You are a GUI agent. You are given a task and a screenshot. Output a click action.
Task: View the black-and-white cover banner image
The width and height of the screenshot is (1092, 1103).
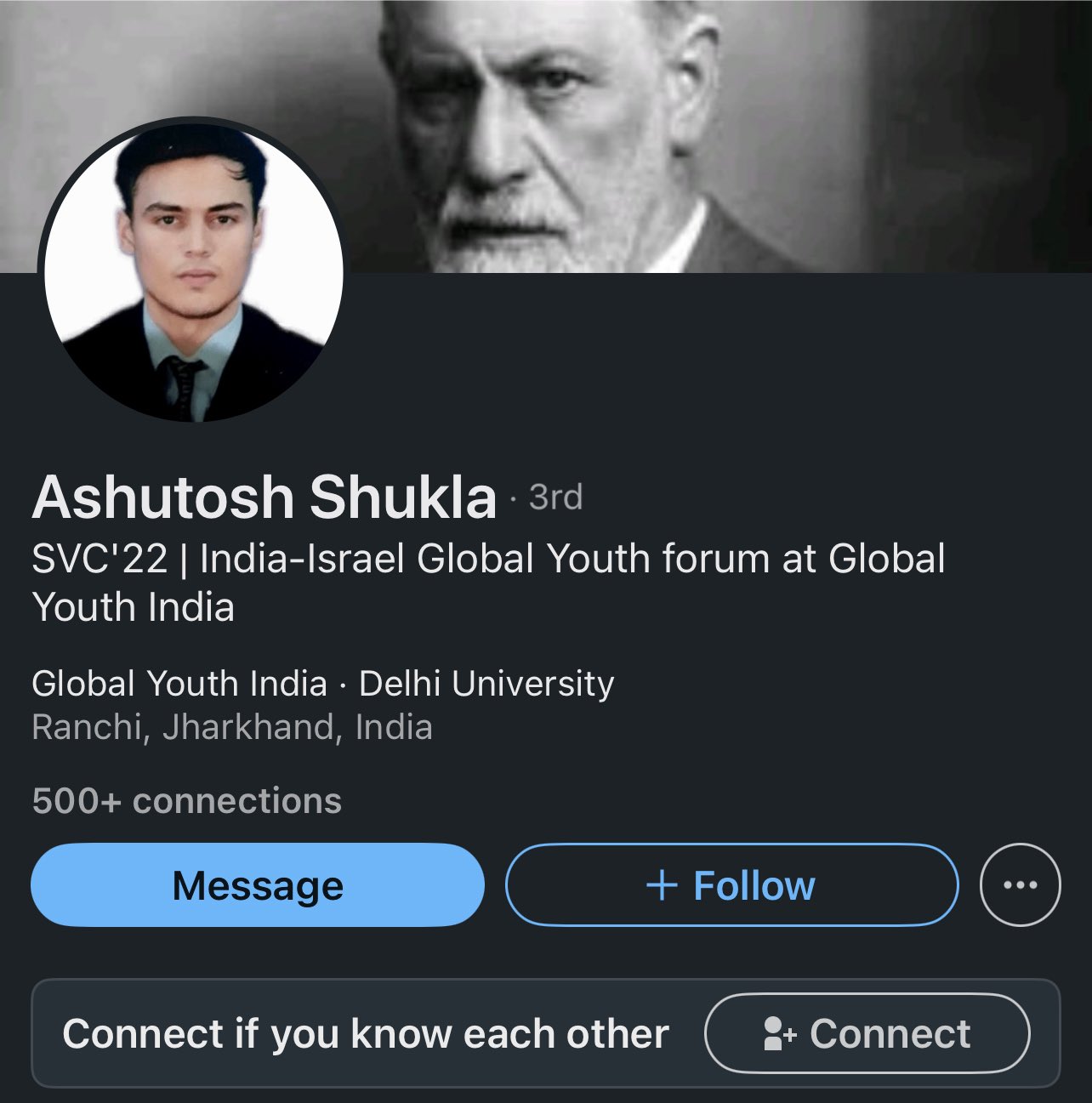pyautogui.click(x=546, y=136)
